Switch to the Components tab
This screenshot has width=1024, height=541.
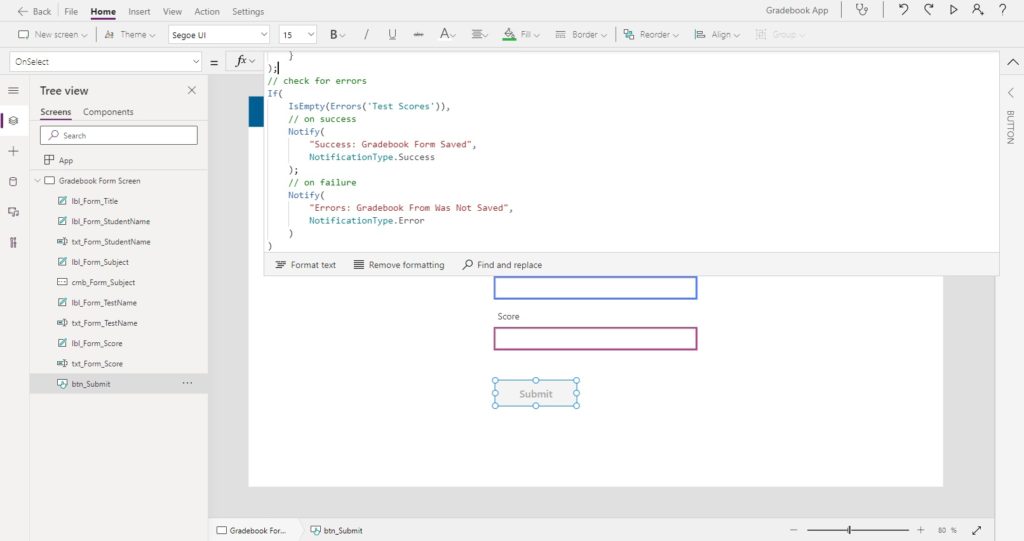pyautogui.click(x=108, y=112)
